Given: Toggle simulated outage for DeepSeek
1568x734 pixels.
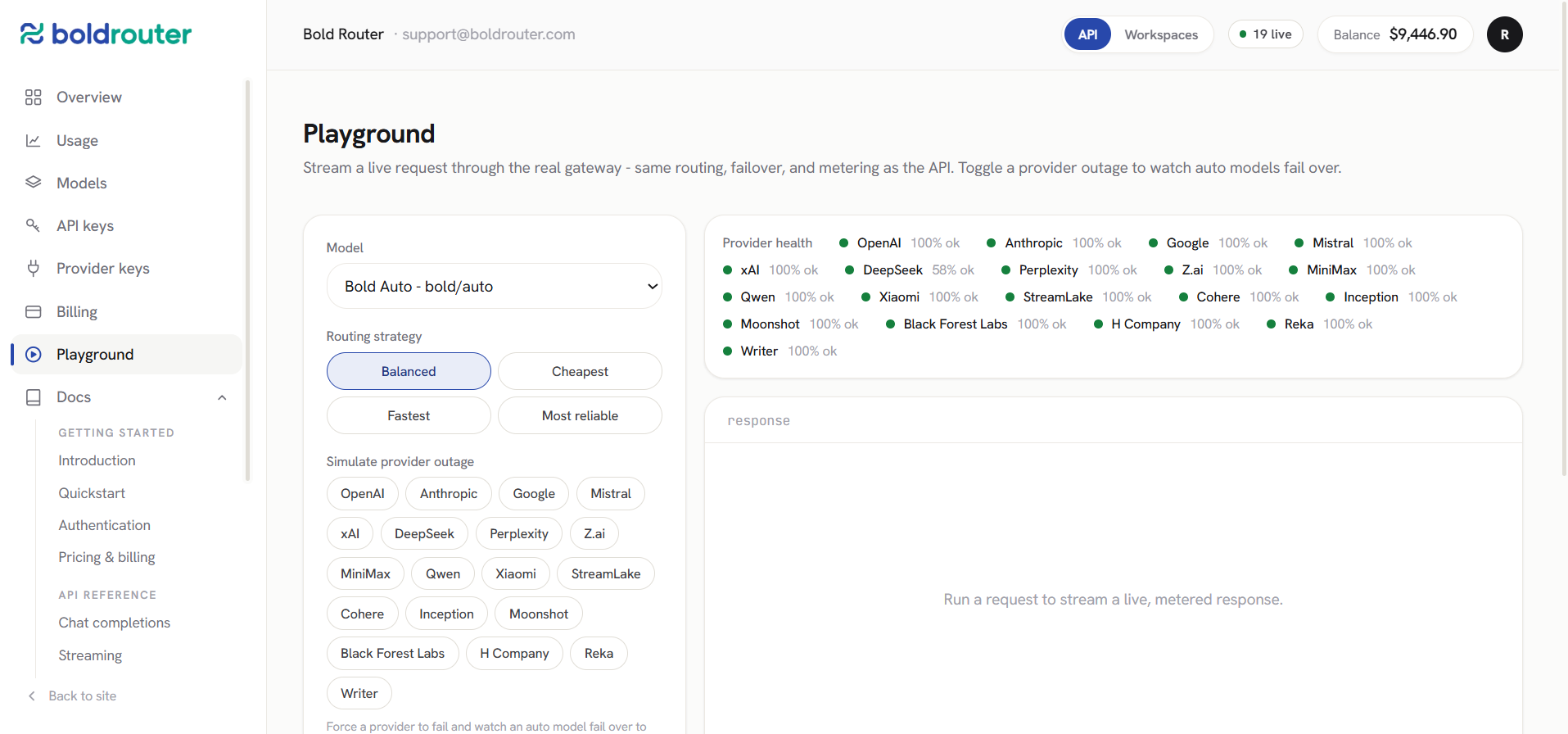Looking at the screenshot, I should tap(424, 533).
